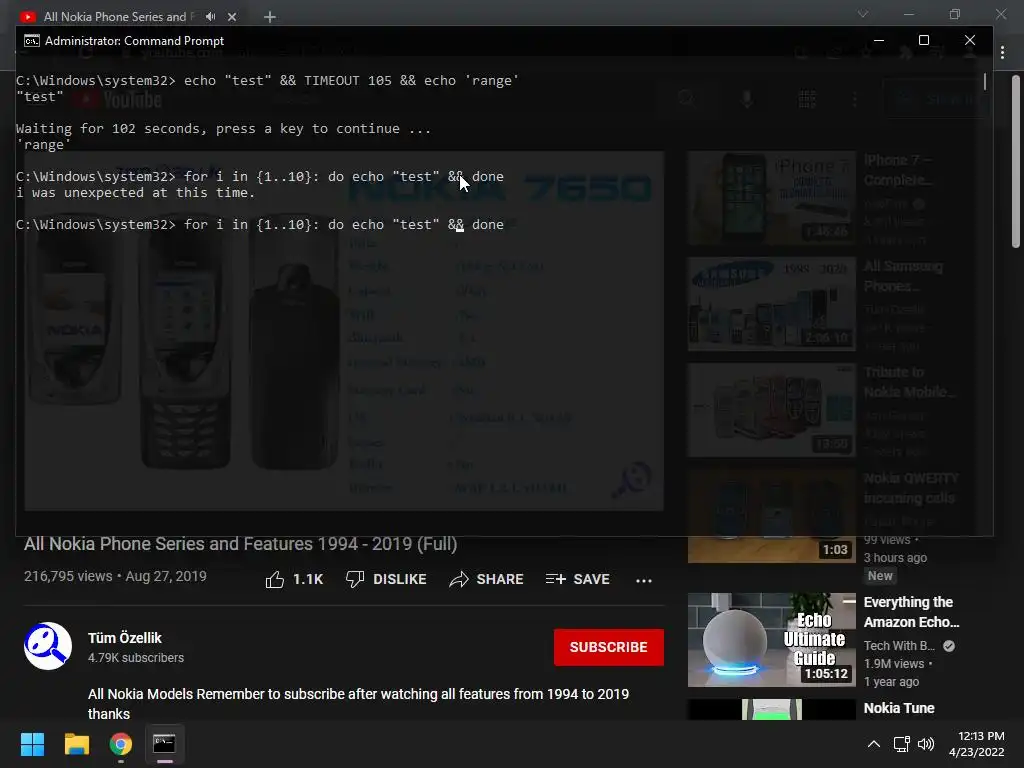Subscribe to Tüm Özellik channel
This screenshot has height=768, width=1024.
click(609, 647)
